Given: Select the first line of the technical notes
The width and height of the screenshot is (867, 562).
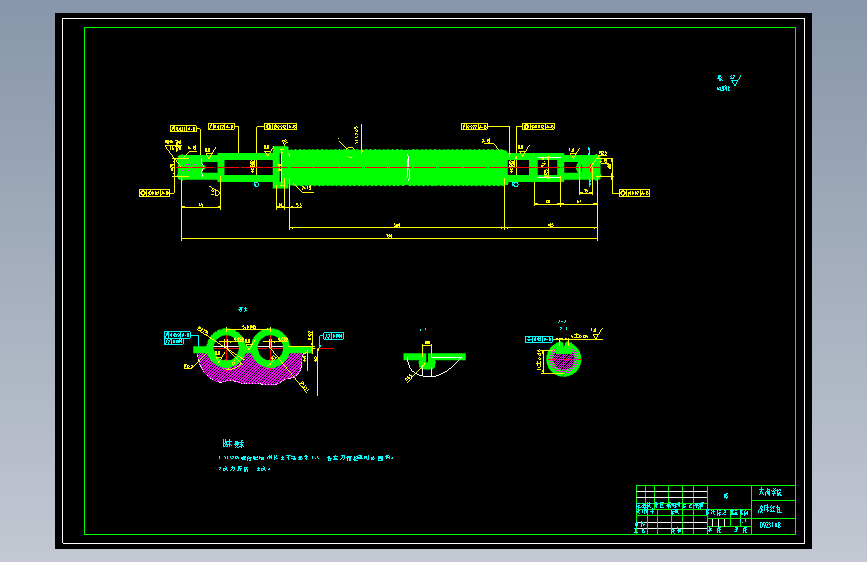Looking at the screenshot, I should [306, 458].
